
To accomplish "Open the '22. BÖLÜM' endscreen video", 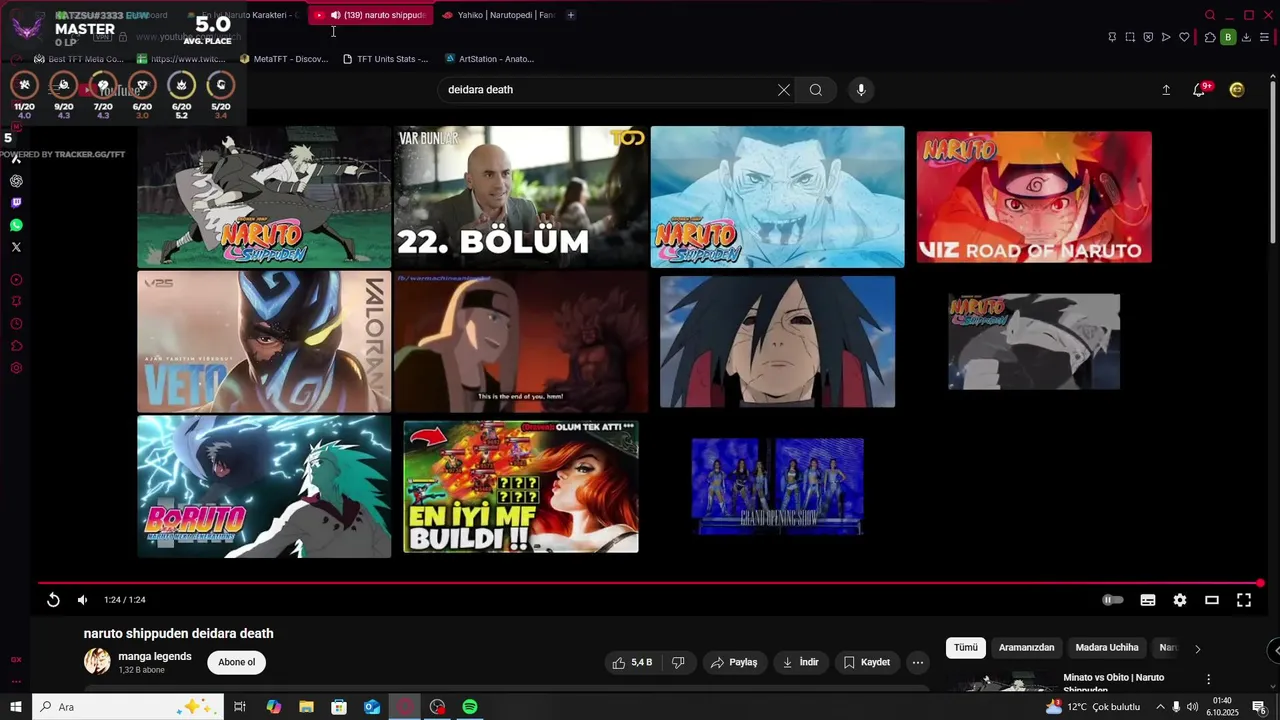I will point(520,197).
